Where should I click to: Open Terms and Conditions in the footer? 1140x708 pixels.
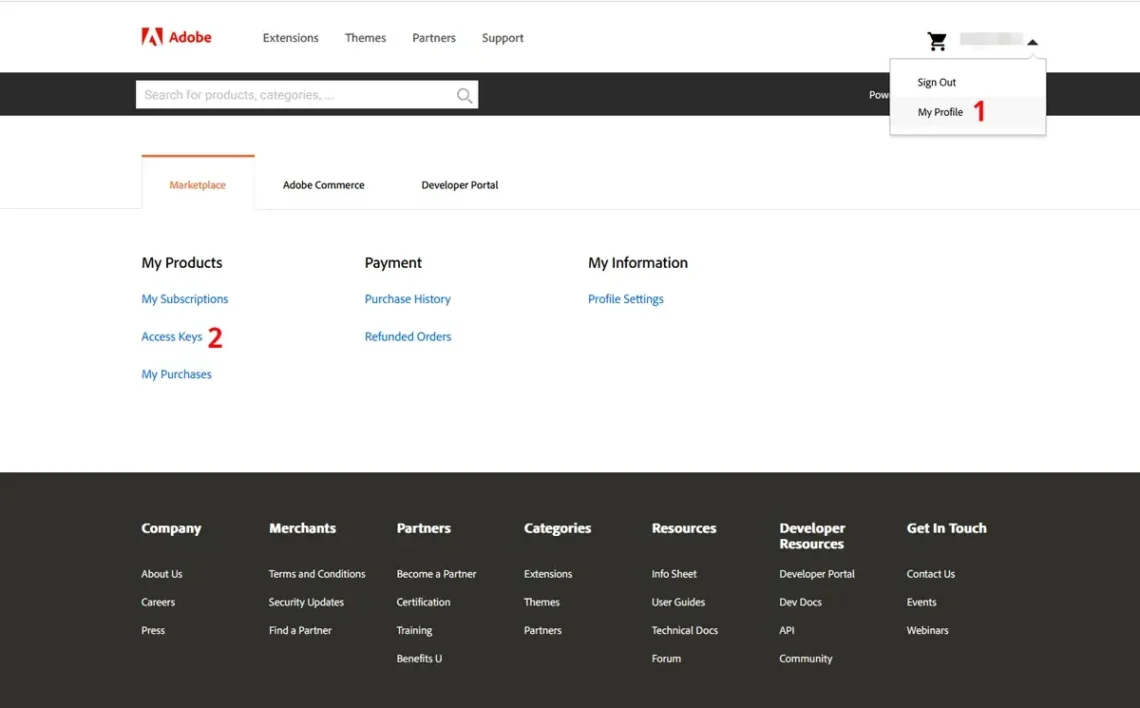click(316, 573)
